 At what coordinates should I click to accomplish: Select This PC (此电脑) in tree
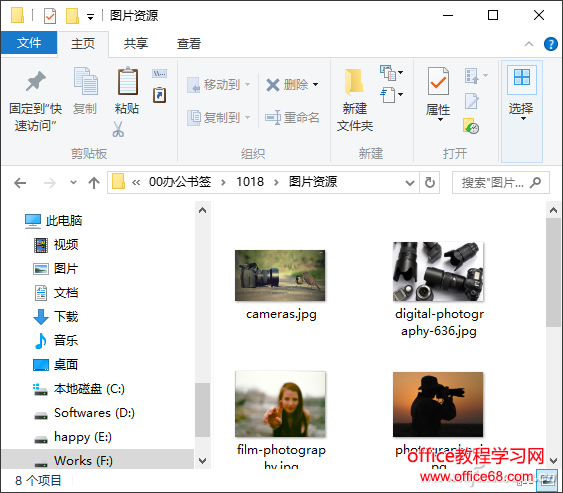[53, 220]
